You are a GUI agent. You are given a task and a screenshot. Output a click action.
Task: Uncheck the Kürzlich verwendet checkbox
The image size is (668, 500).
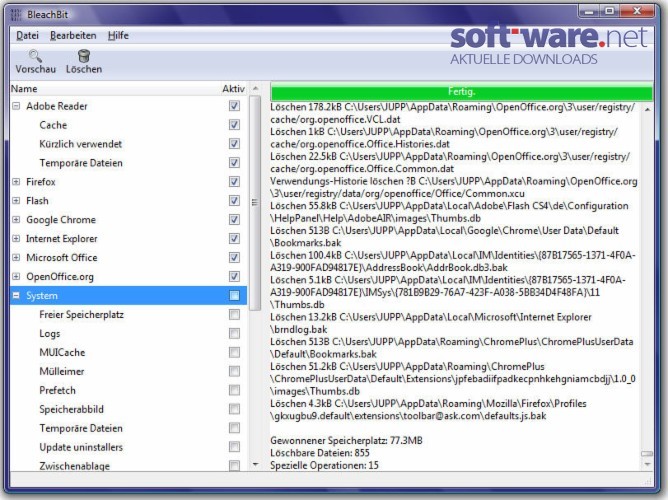(234, 144)
